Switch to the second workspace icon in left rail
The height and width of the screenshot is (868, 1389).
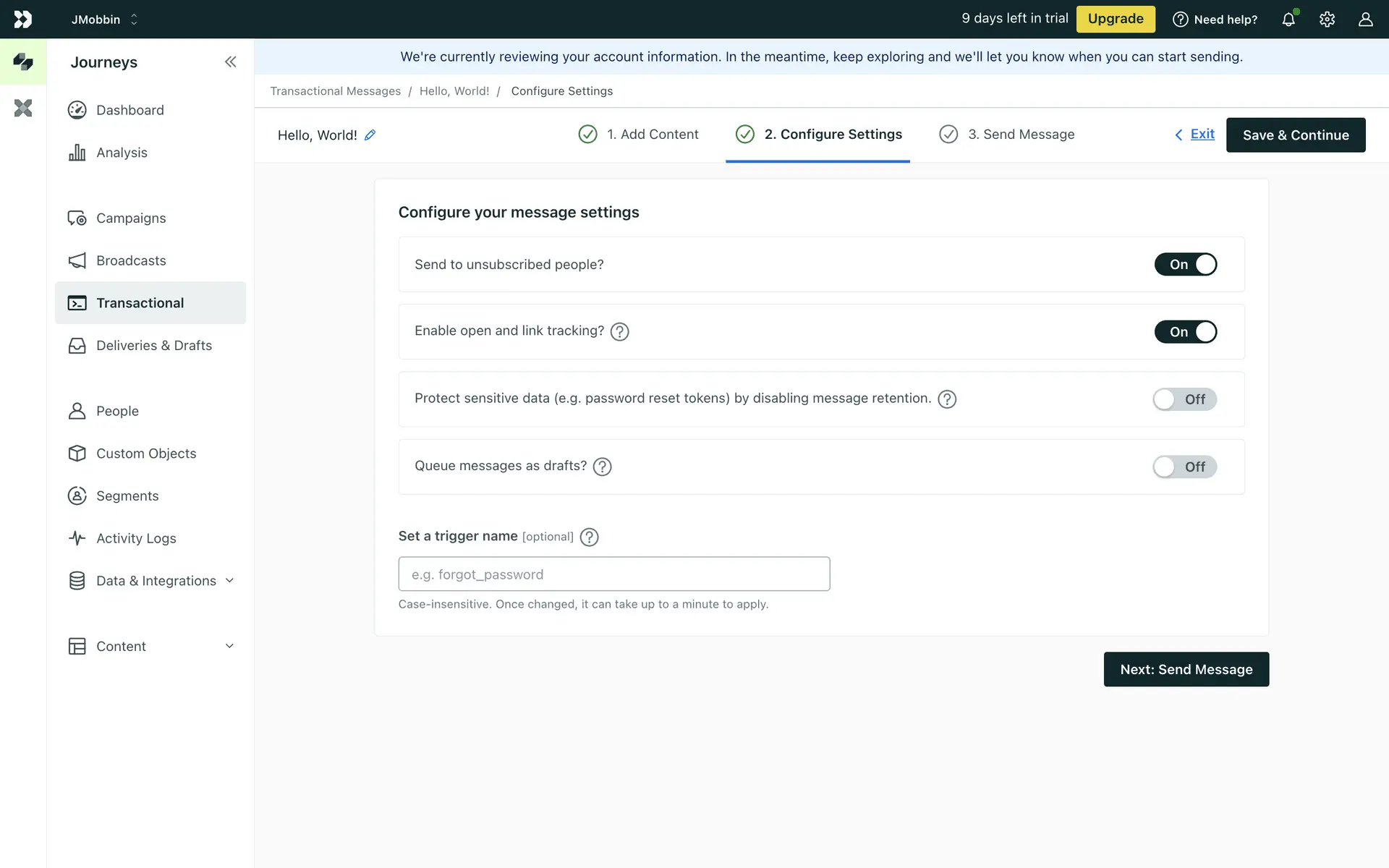click(x=23, y=109)
